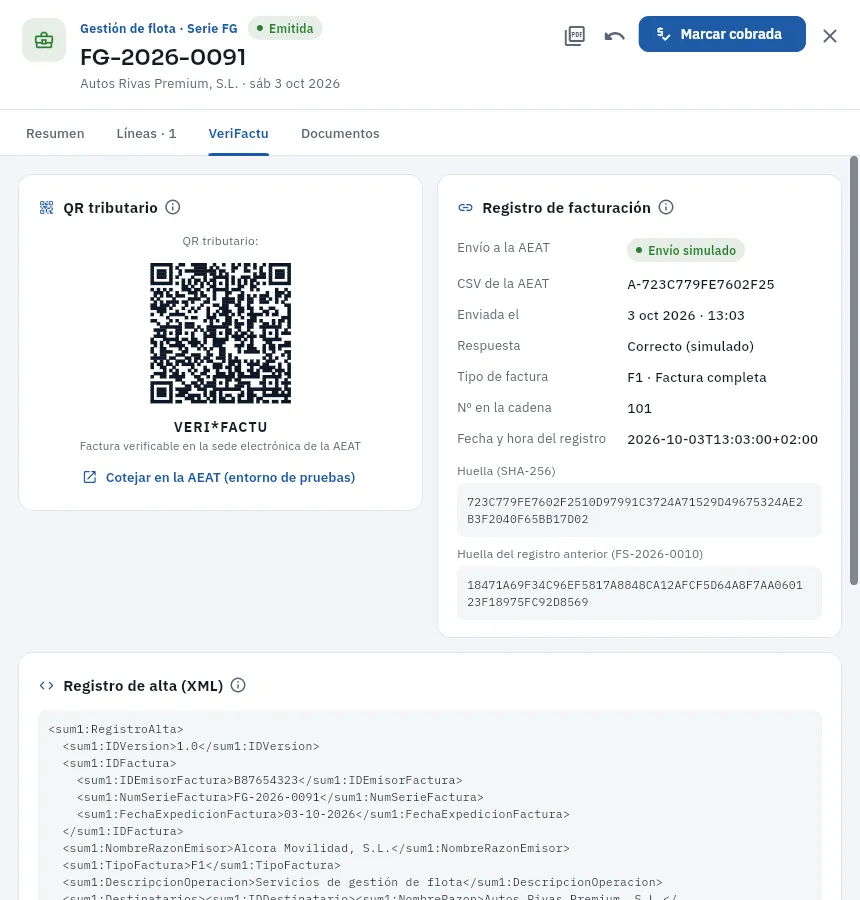Click timestamp 2026-10-03T13:03:00+02:00
This screenshot has height=900, width=860.
(722, 439)
